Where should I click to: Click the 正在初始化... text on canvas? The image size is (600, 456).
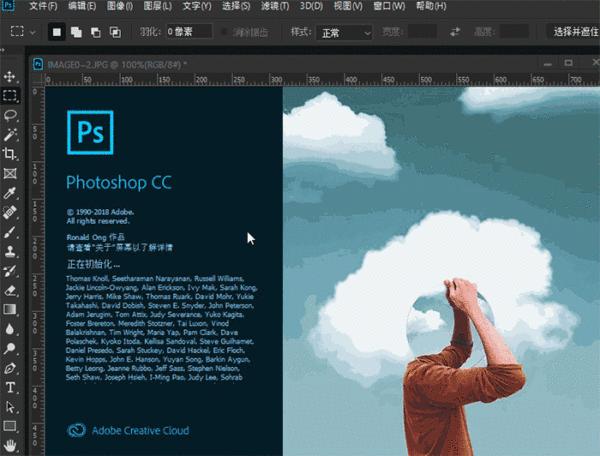tap(93, 264)
